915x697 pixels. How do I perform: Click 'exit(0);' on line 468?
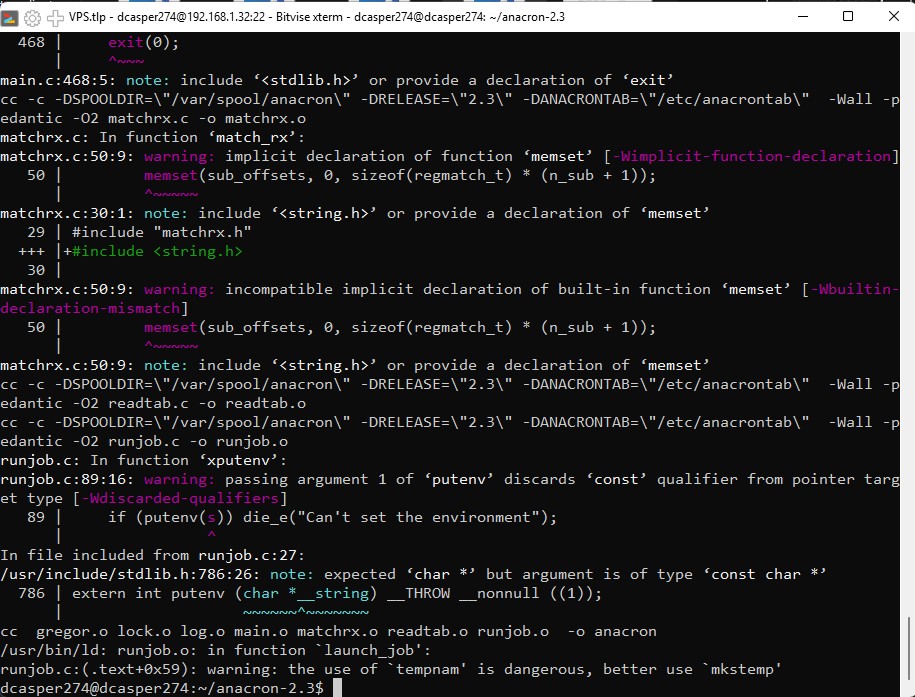tap(143, 42)
